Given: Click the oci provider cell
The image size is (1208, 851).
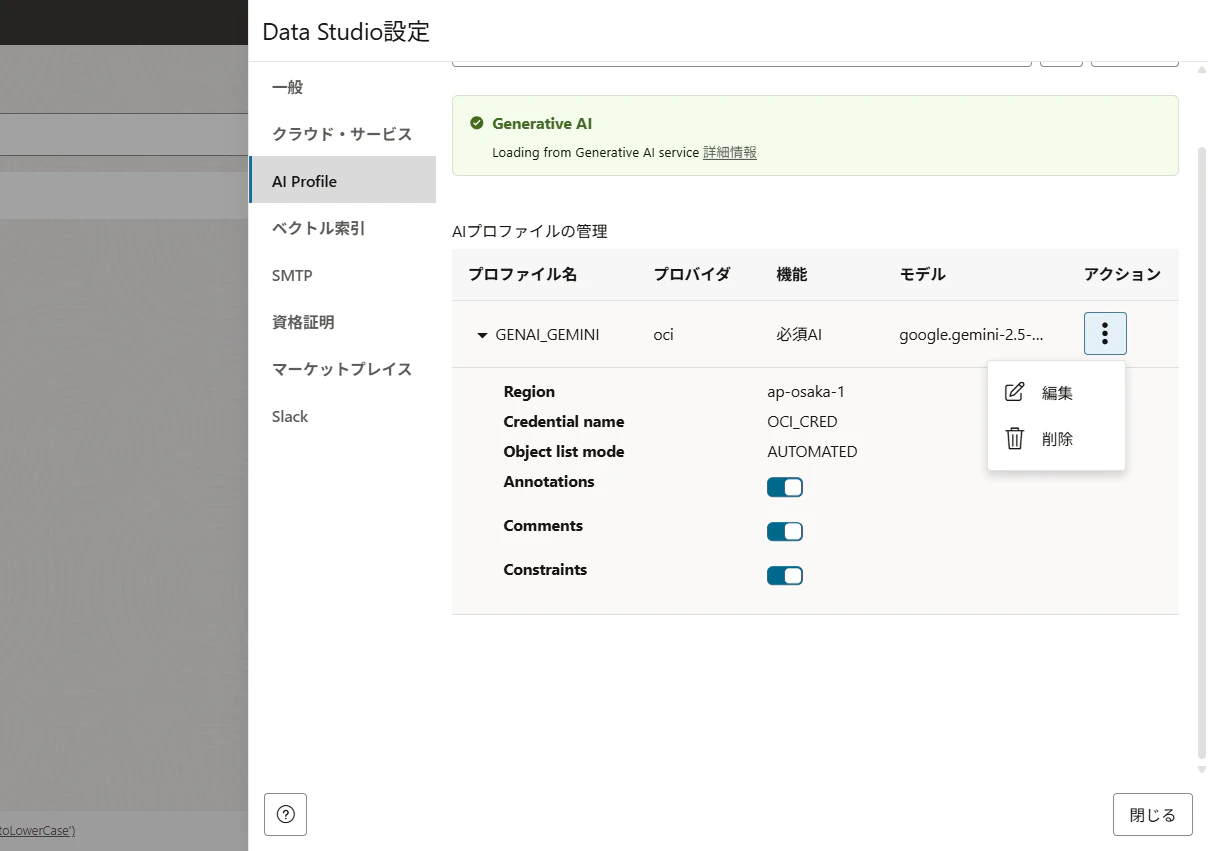Looking at the screenshot, I should 663,335.
